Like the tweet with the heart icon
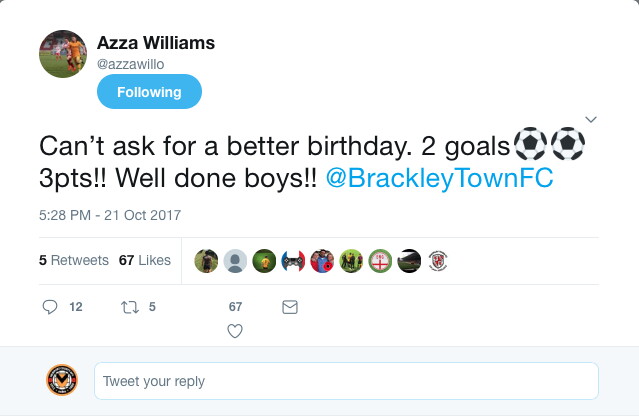639x419 pixels. (236, 331)
